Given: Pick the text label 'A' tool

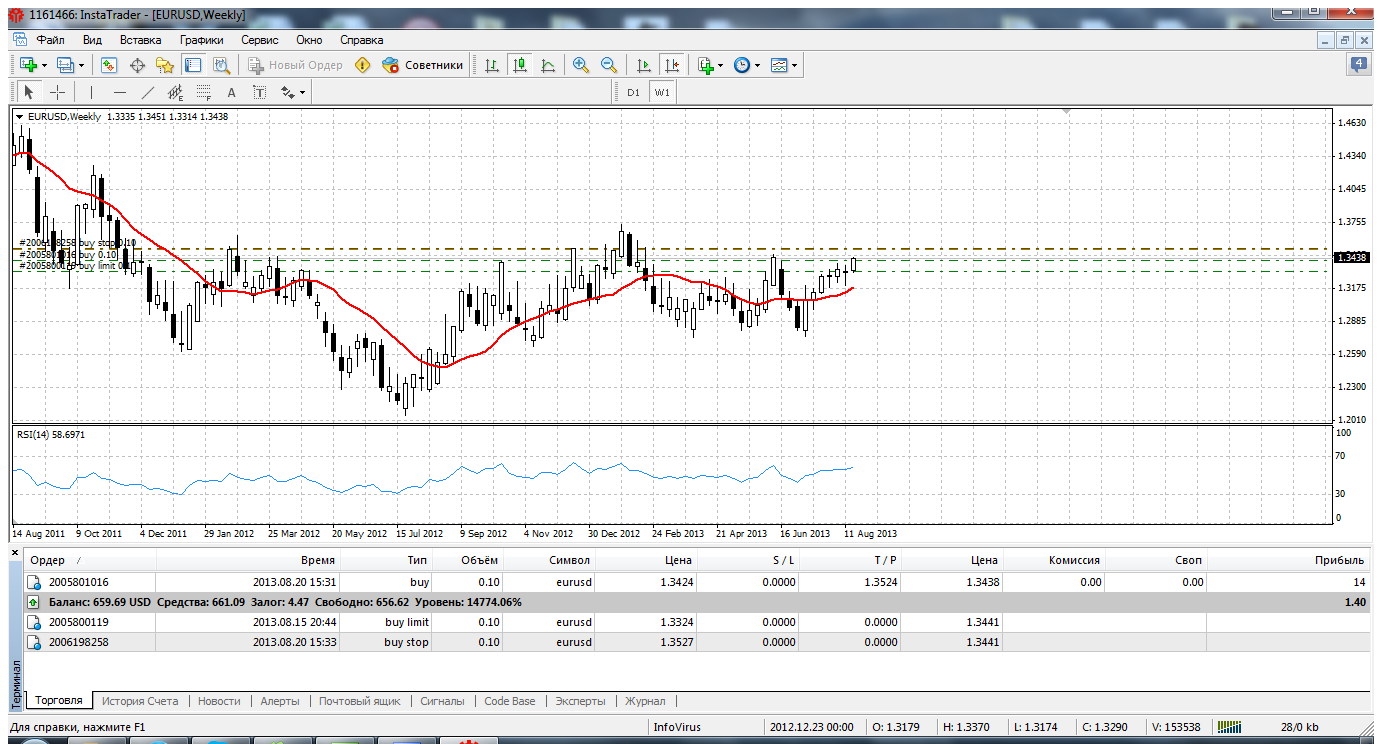Looking at the screenshot, I should 231,93.
